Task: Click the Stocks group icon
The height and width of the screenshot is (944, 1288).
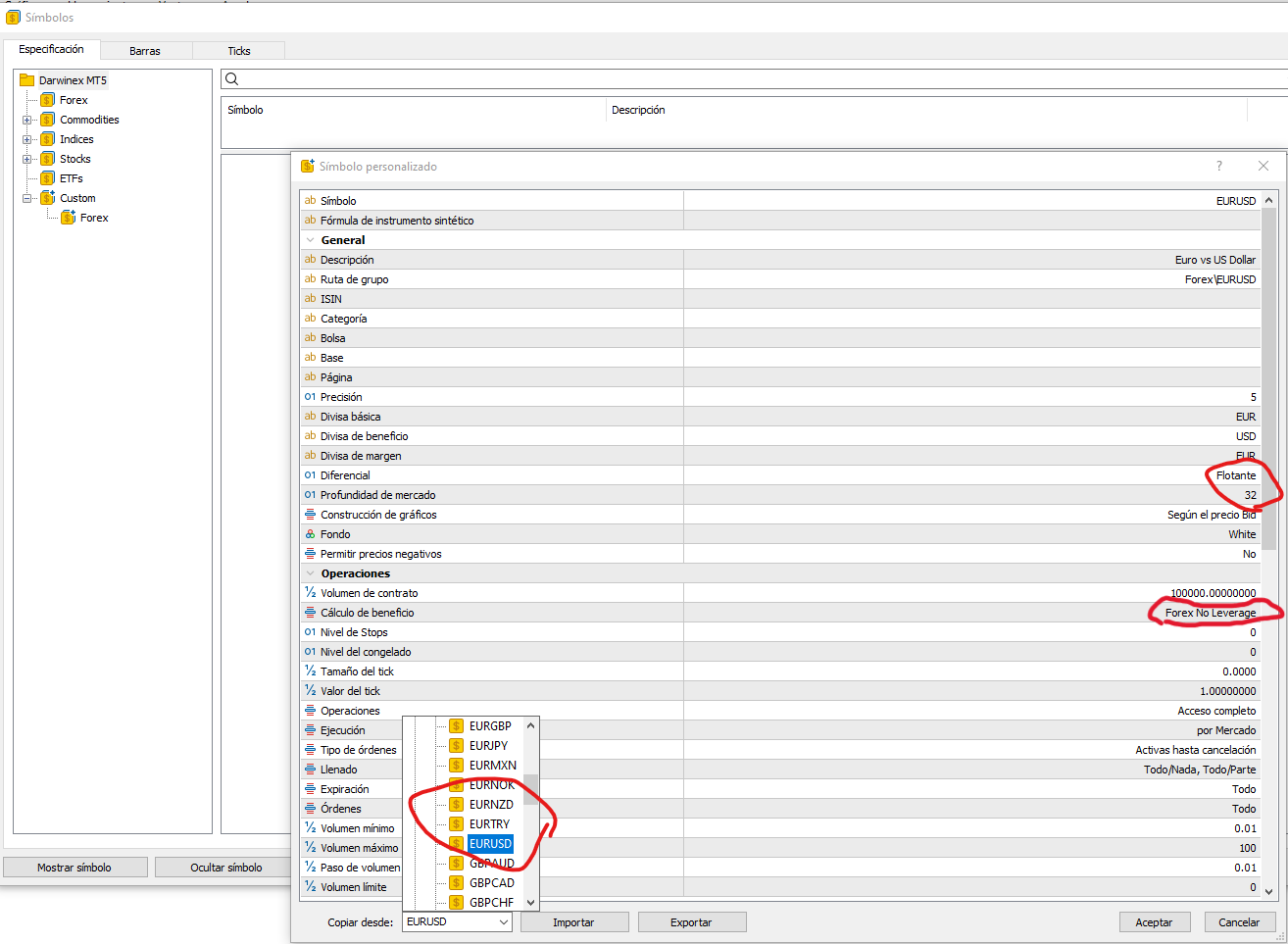Action: tap(47, 159)
